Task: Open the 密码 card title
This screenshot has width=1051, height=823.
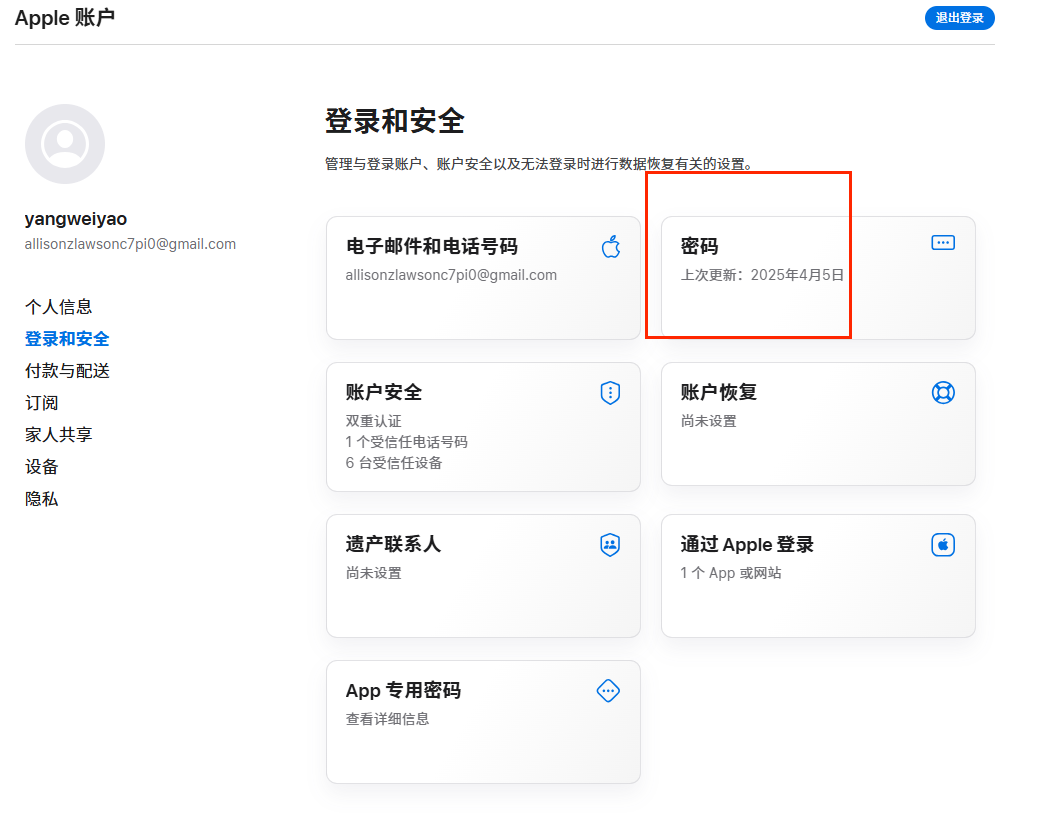Action: (x=700, y=247)
